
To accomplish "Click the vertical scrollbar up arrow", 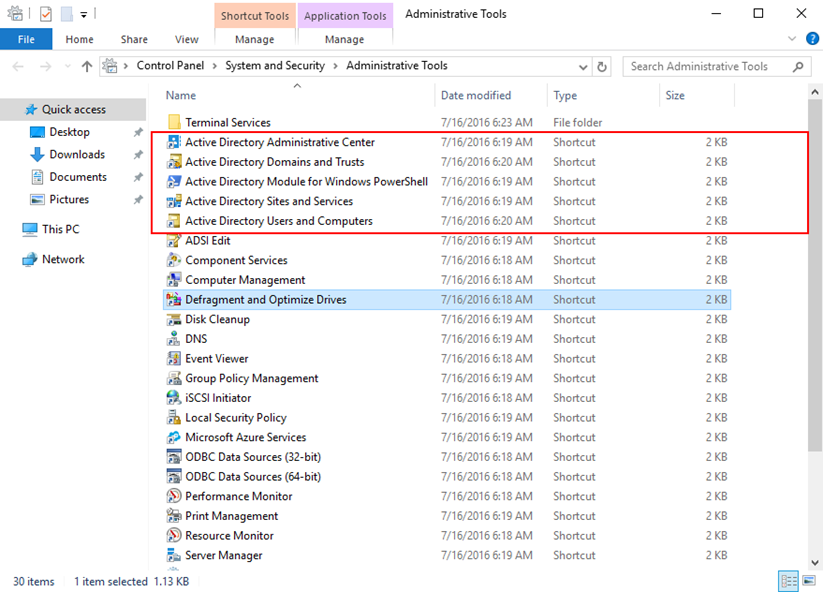I will tap(815, 92).
